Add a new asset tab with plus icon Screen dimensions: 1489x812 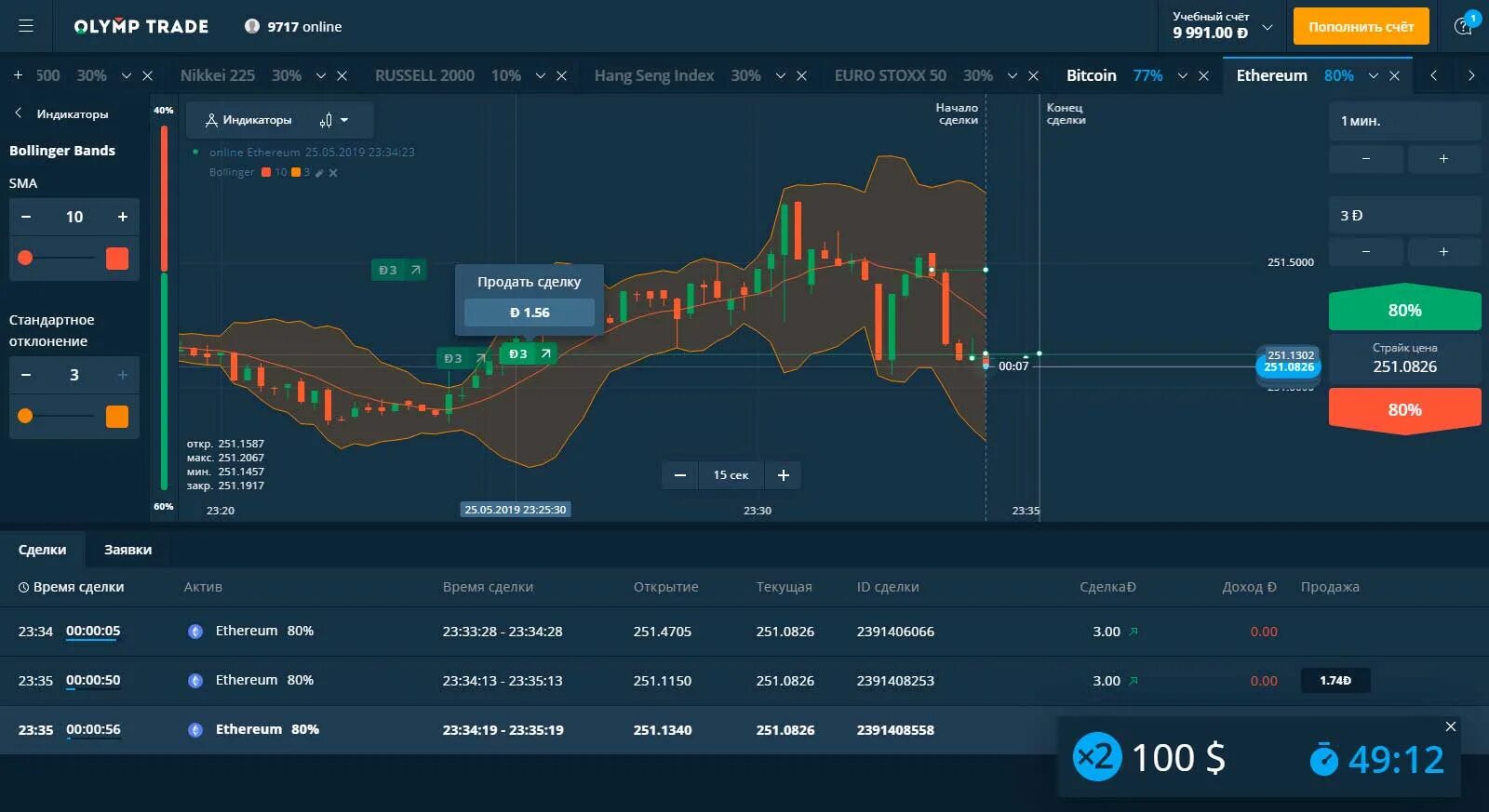click(18, 75)
